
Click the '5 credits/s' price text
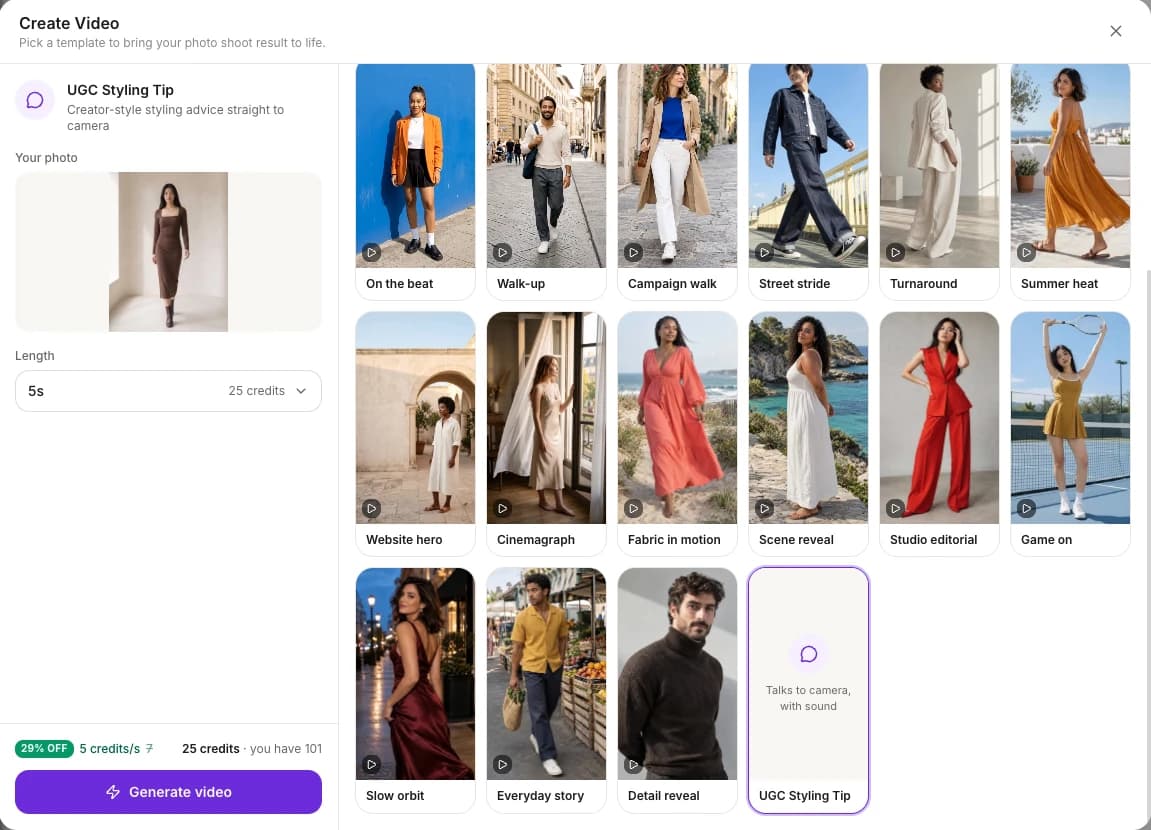coord(109,749)
